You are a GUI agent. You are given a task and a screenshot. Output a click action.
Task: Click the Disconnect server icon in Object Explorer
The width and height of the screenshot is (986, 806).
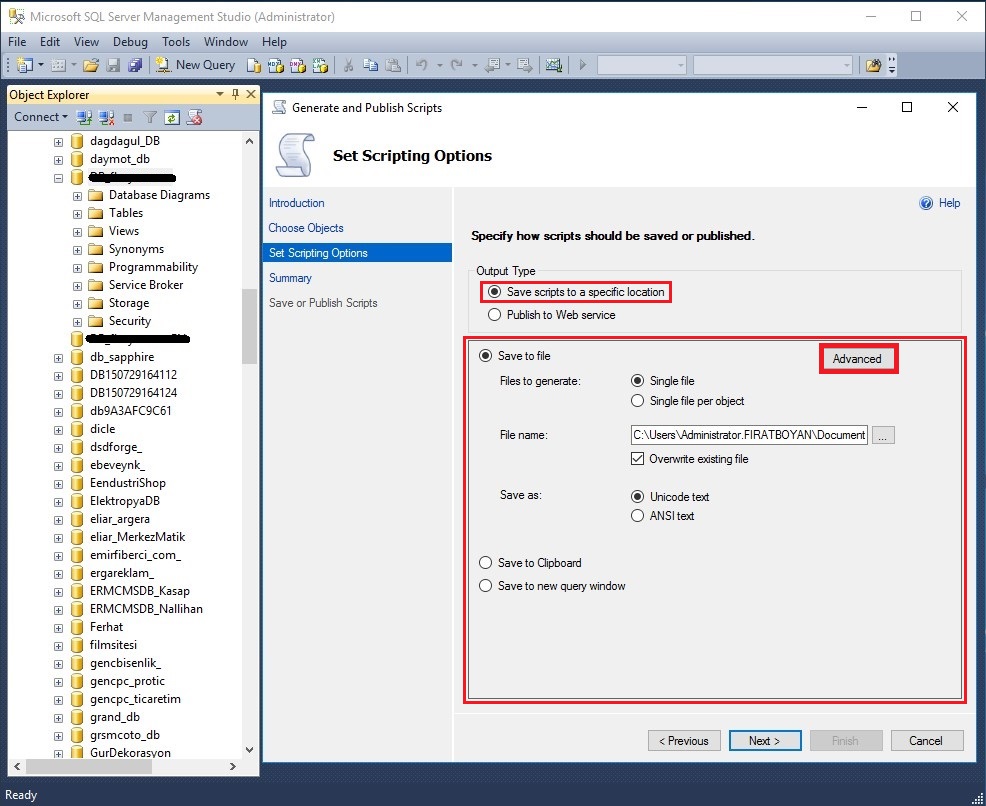pyautogui.click(x=107, y=117)
